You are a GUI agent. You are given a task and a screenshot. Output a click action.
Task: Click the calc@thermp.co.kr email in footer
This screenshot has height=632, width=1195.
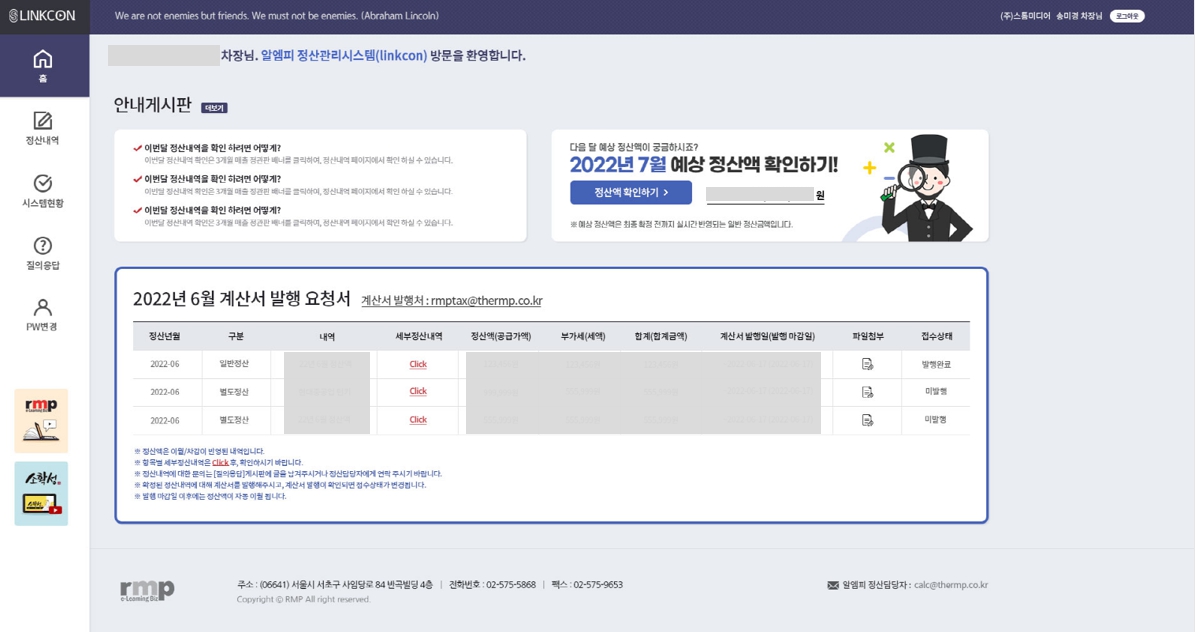point(956,585)
